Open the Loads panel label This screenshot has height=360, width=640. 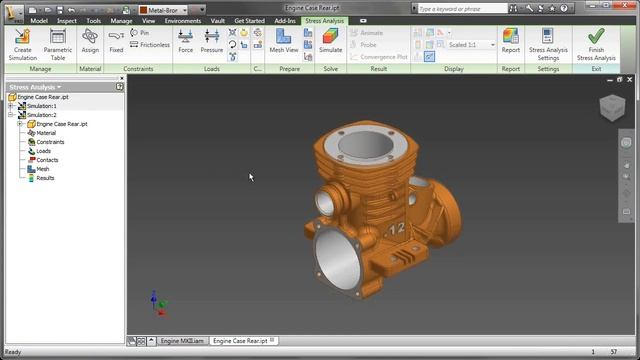[211, 69]
